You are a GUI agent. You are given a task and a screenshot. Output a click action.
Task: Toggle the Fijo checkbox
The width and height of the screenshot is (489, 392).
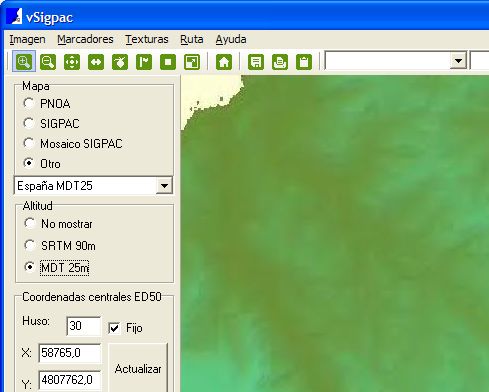(114, 328)
